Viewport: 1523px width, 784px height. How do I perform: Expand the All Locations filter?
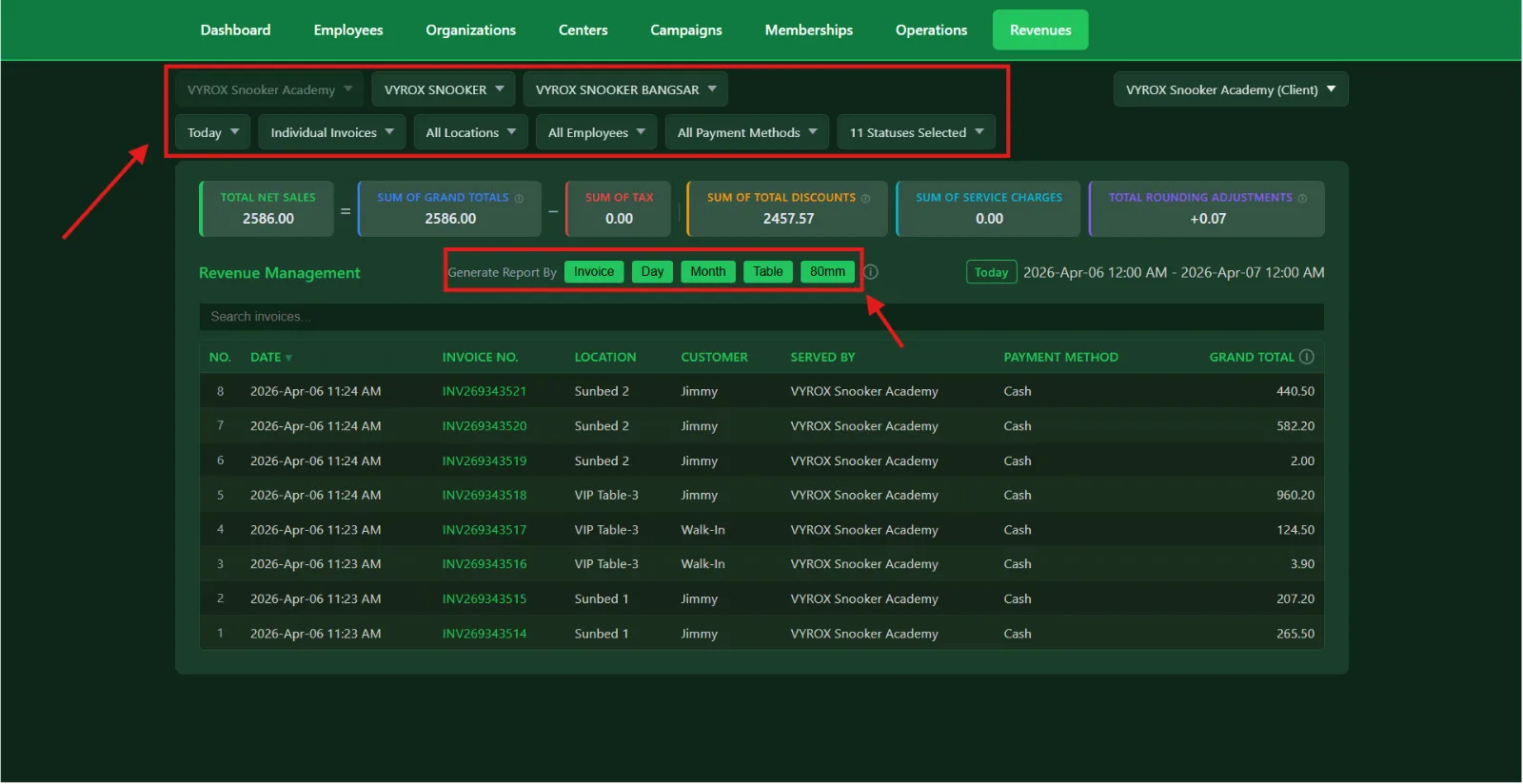click(x=471, y=132)
